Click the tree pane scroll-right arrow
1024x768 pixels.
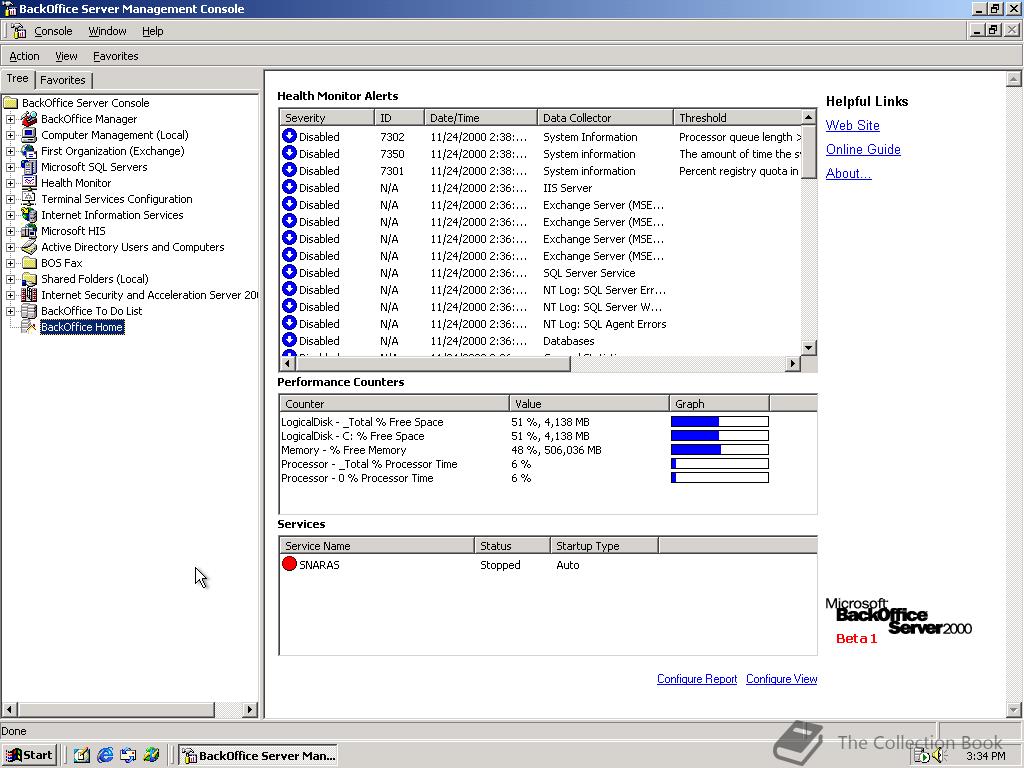click(250, 709)
